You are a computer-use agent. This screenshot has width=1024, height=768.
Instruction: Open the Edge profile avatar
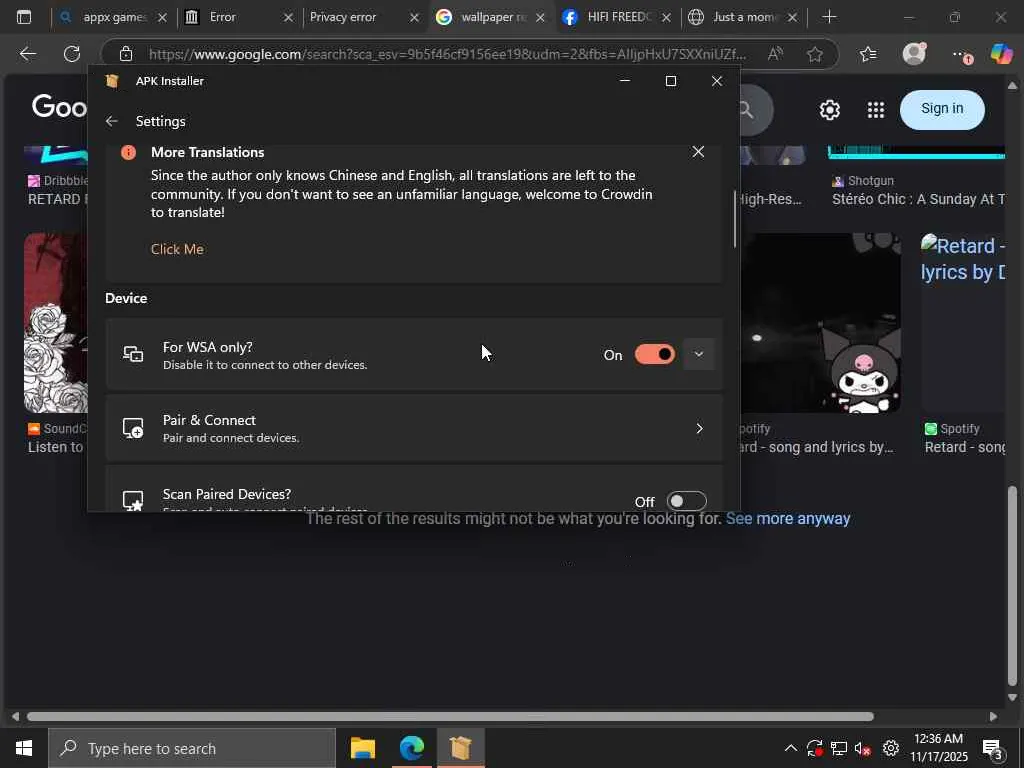914,54
